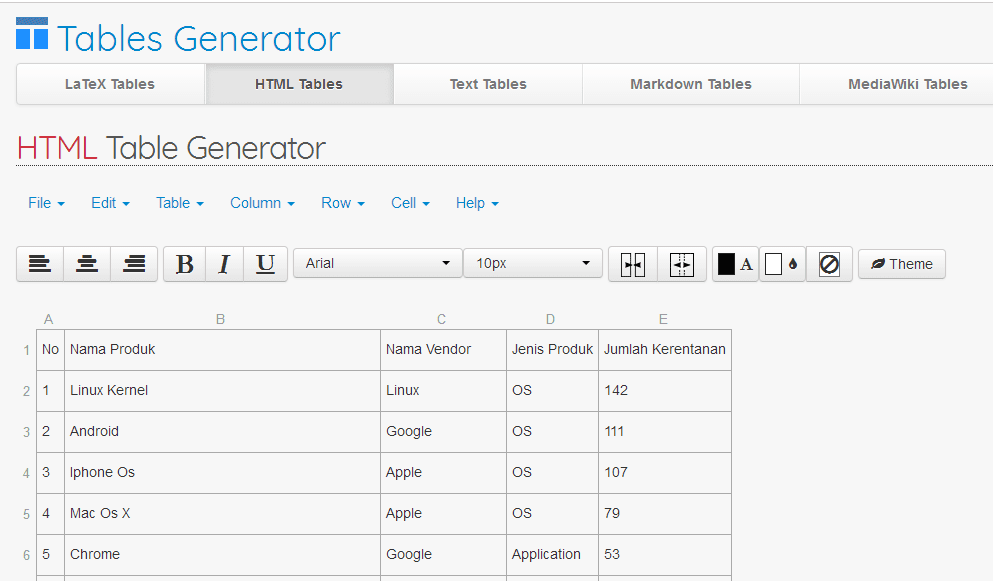Click the cell with value 53

click(665, 555)
